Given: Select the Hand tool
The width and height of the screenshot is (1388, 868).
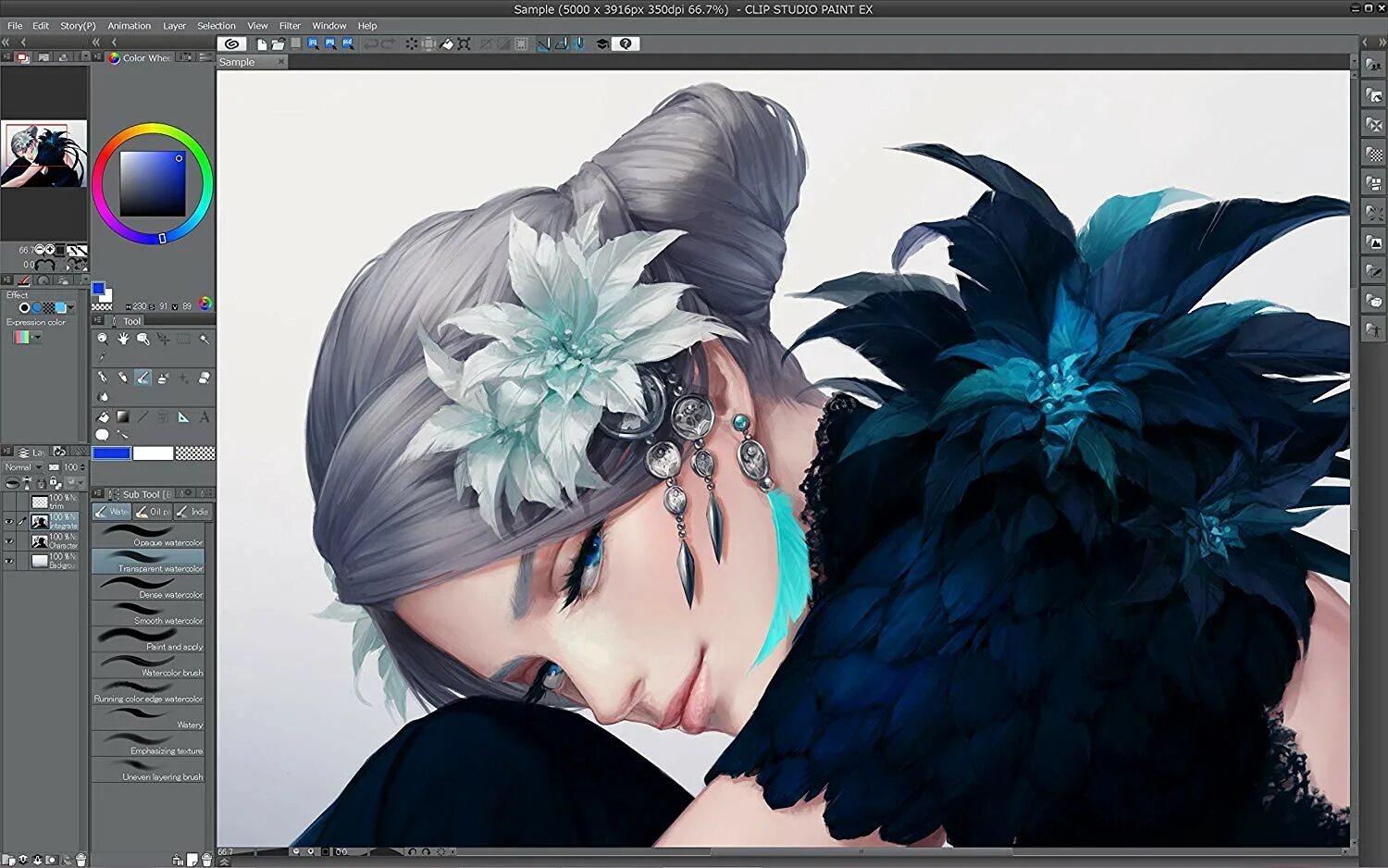Looking at the screenshot, I should coord(124,341).
